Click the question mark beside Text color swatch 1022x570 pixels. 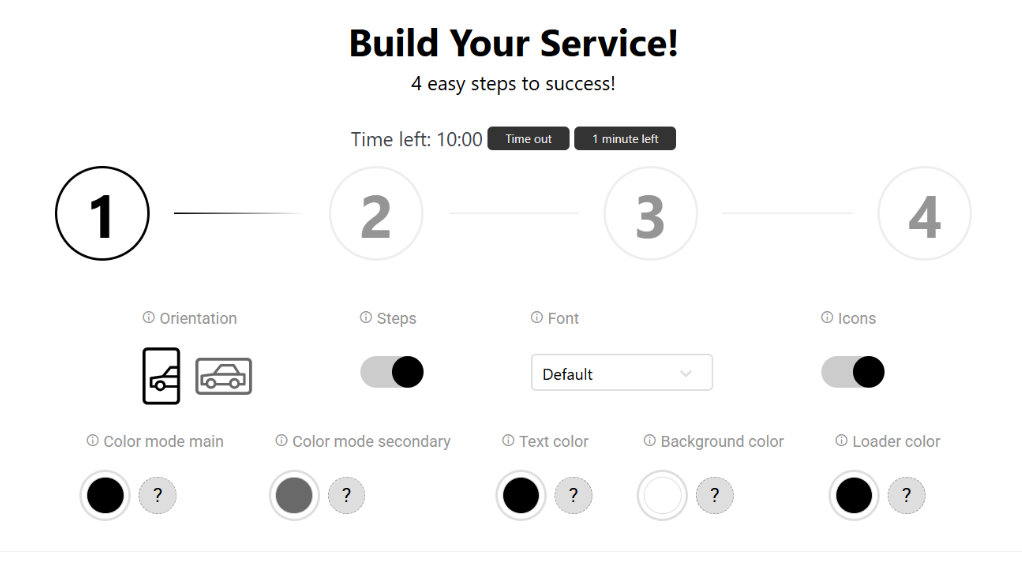tap(573, 495)
